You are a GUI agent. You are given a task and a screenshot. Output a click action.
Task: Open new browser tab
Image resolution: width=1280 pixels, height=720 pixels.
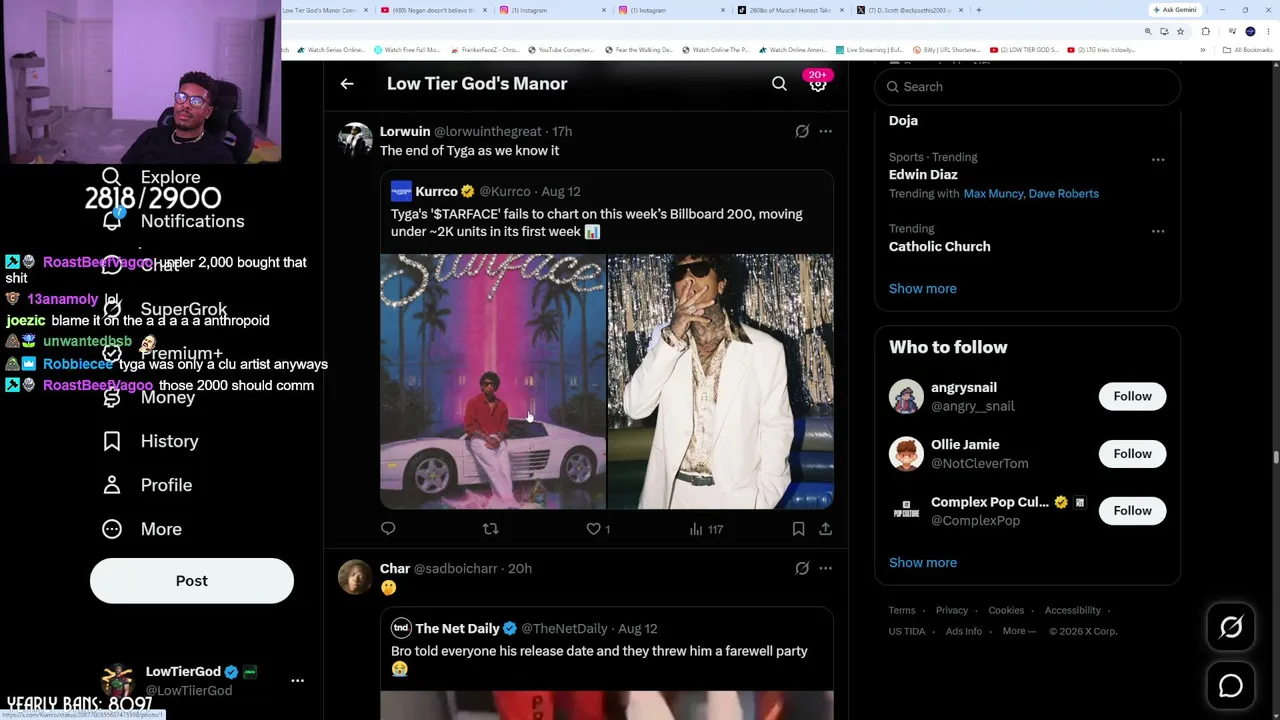(x=978, y=10)
